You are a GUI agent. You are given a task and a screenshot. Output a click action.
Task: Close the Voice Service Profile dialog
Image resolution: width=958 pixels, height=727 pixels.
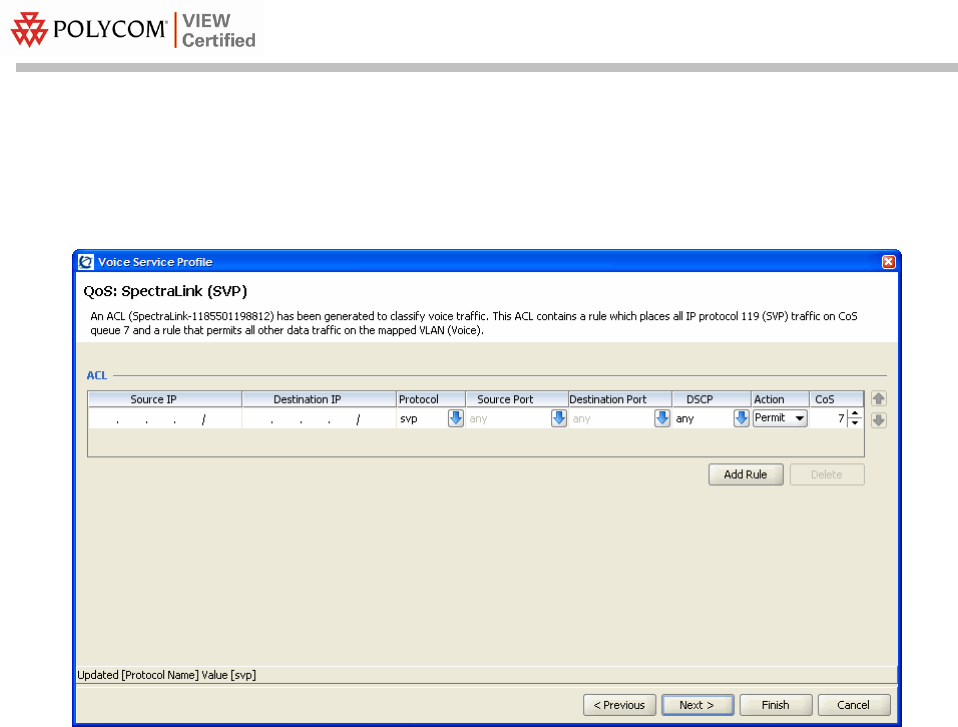tap(888, 262)
